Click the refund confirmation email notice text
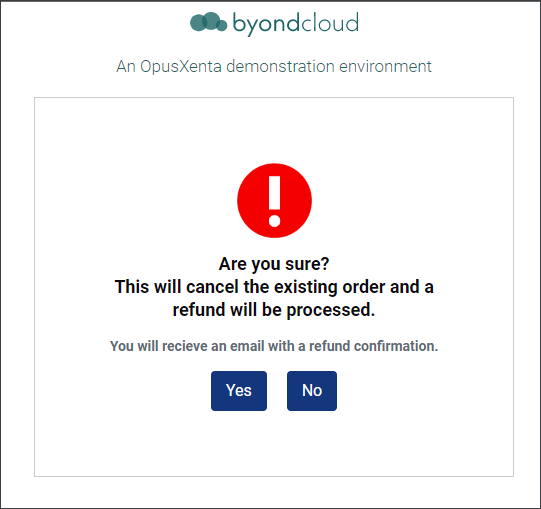This screenshot has height=509, width=541. [274, 346]
